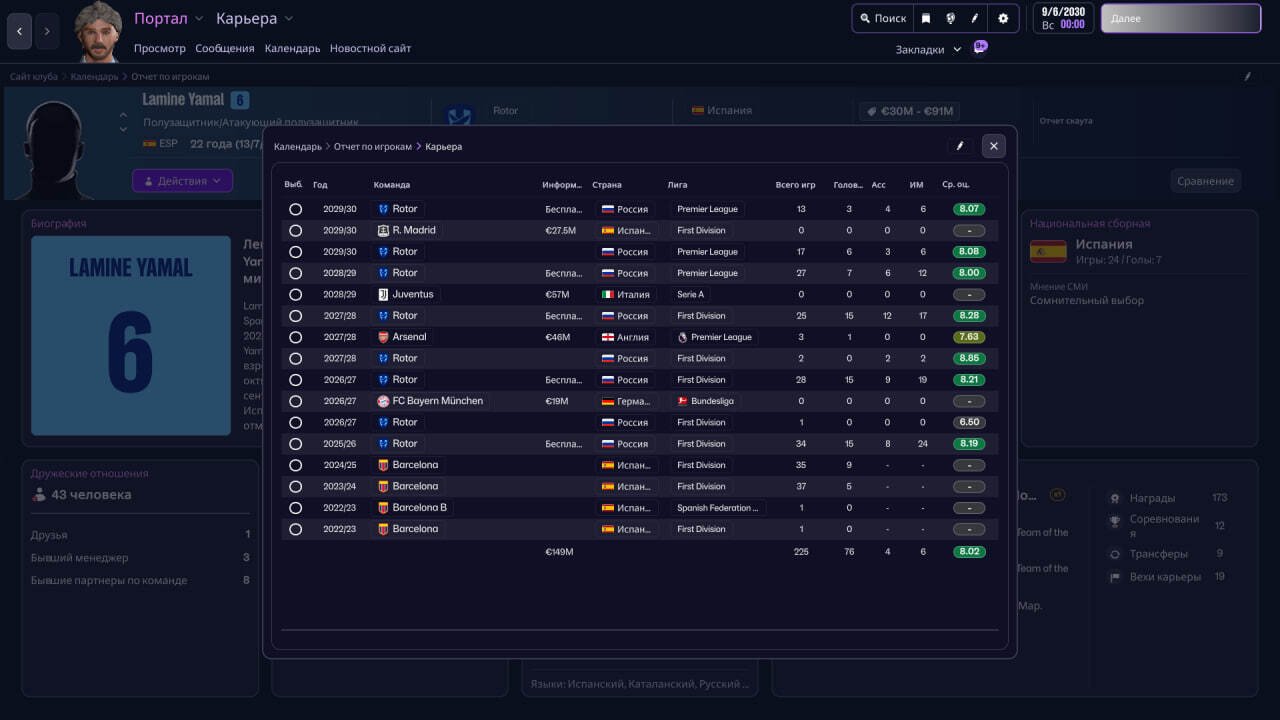Select radio button for Juventus 2028/29 row
The image size is (1280, 720).
coord(295,295)
